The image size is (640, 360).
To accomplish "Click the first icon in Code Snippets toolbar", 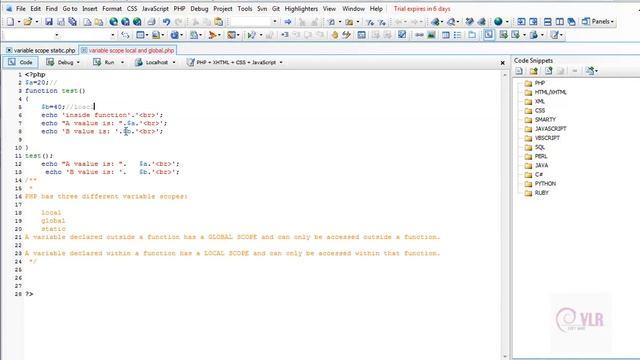I will tap(519, 71).
